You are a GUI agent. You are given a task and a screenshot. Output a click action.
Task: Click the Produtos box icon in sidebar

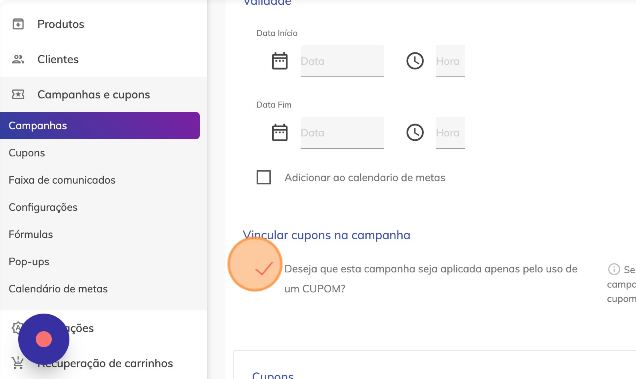(18, 24)
